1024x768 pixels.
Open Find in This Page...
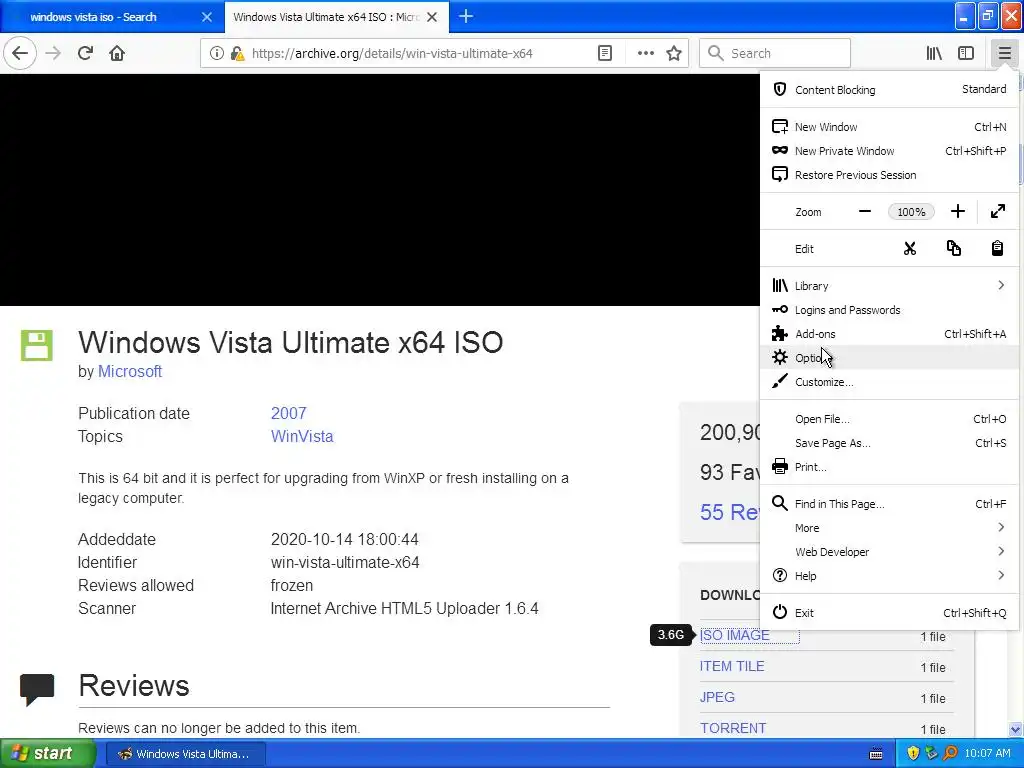[x=889, y=504]
